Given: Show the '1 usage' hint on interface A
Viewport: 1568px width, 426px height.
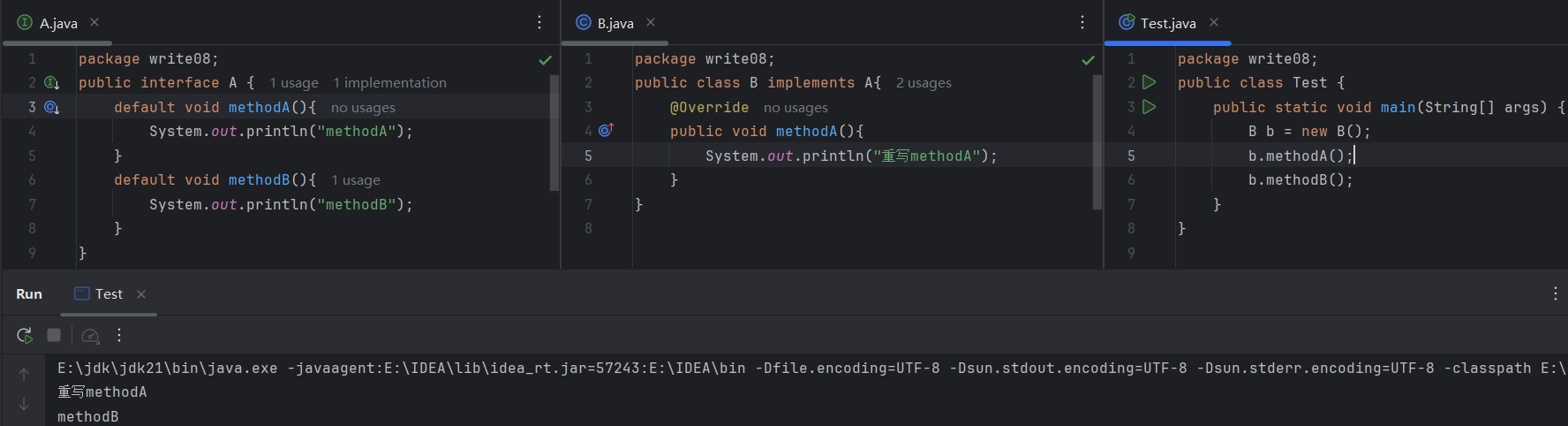Looking at the screenshot, I should click(294, 83).
